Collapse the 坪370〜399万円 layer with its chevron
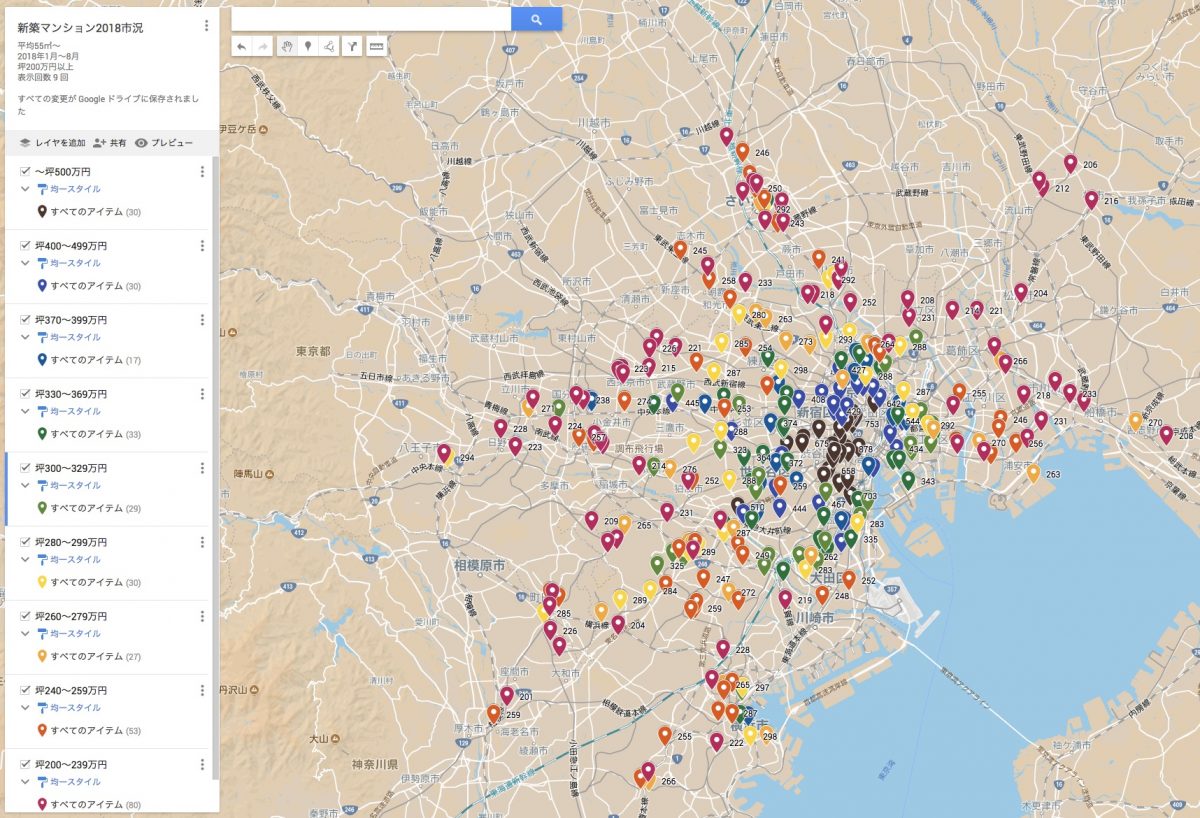This screenshot has height=818, width=1200. 25,337
